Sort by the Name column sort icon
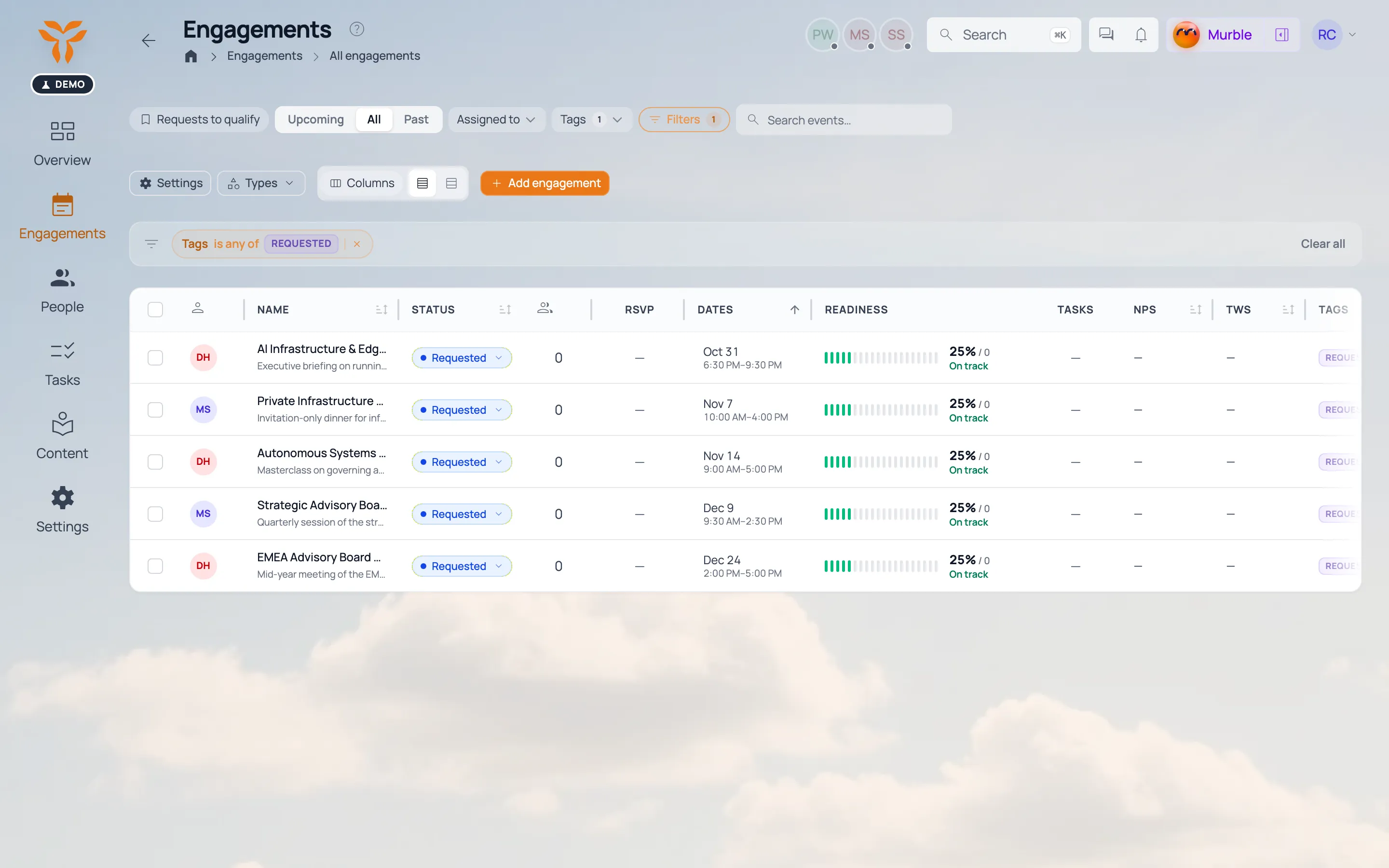 [381, 310]
